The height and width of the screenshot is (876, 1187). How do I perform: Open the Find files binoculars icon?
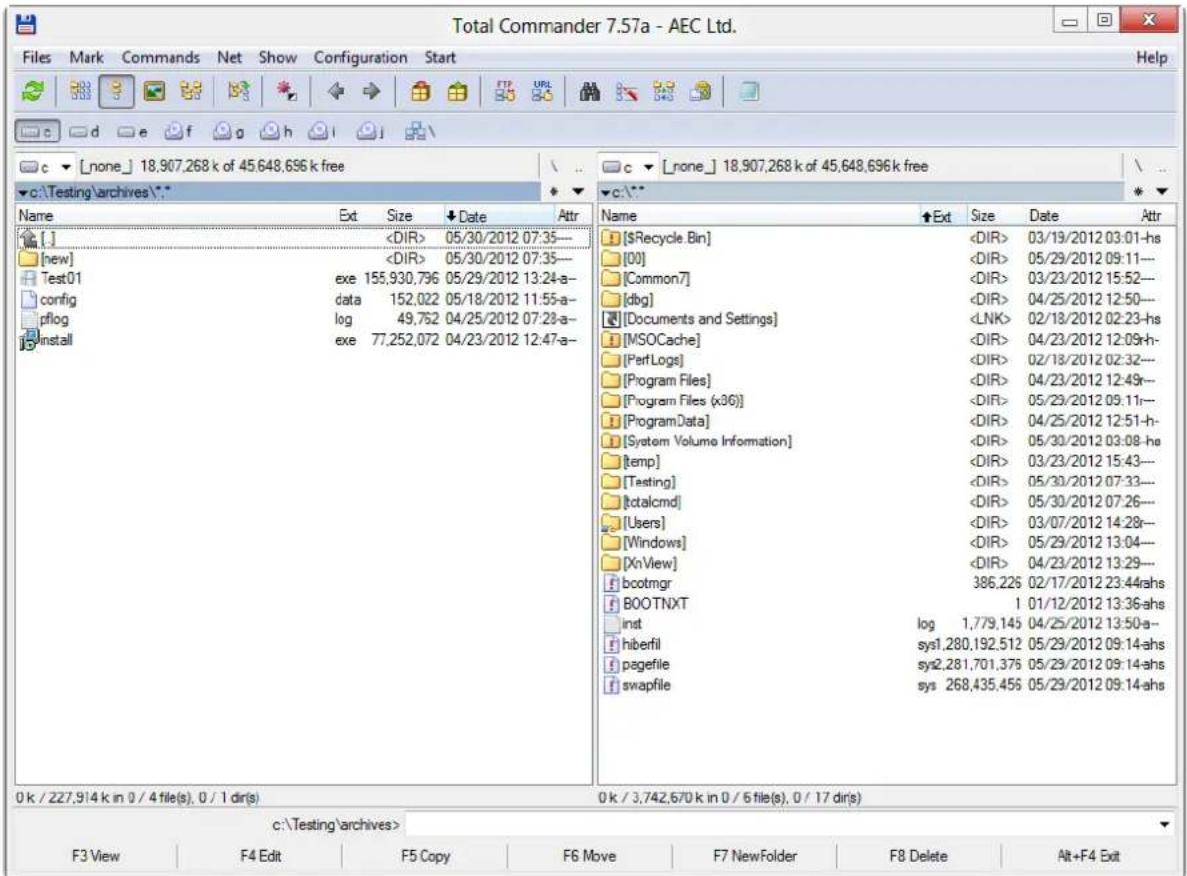[x=590, y=92]
